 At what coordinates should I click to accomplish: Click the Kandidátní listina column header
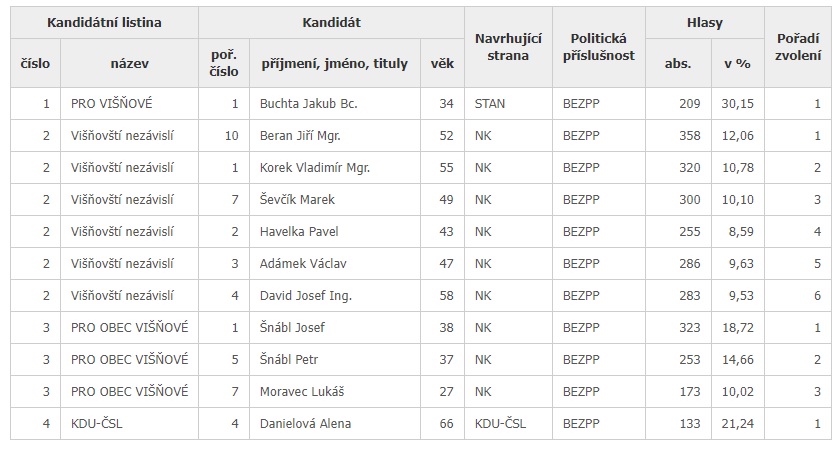104,22
